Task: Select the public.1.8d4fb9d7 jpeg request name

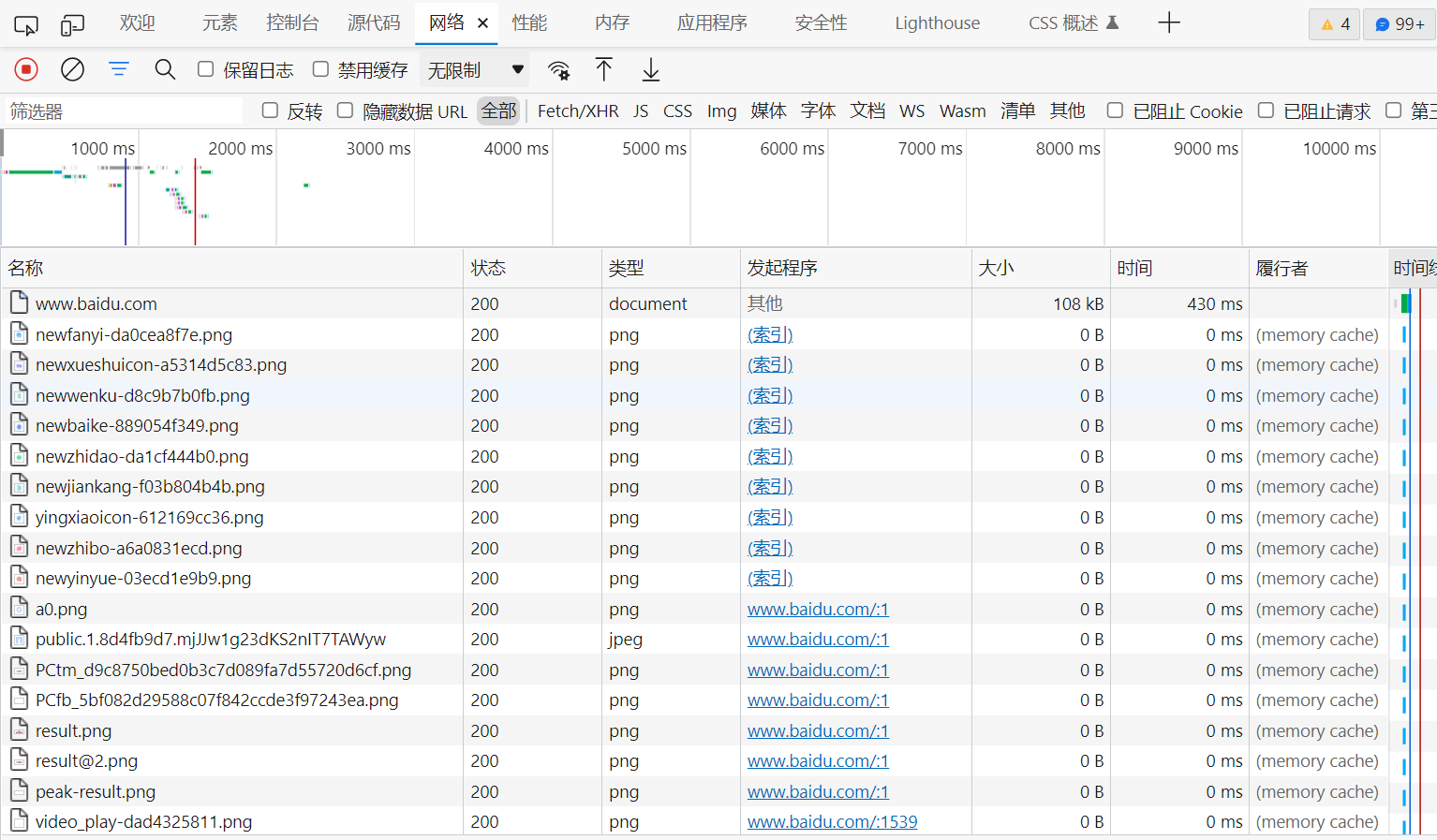Action: point(211,639)
